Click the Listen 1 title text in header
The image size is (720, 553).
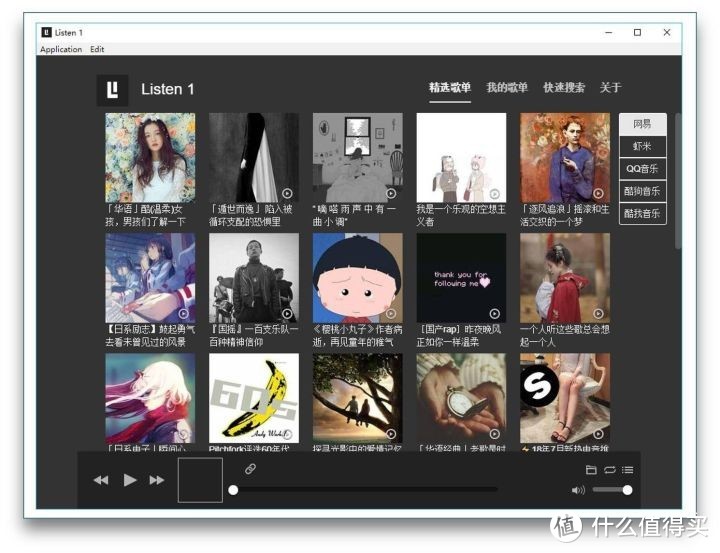168,89
